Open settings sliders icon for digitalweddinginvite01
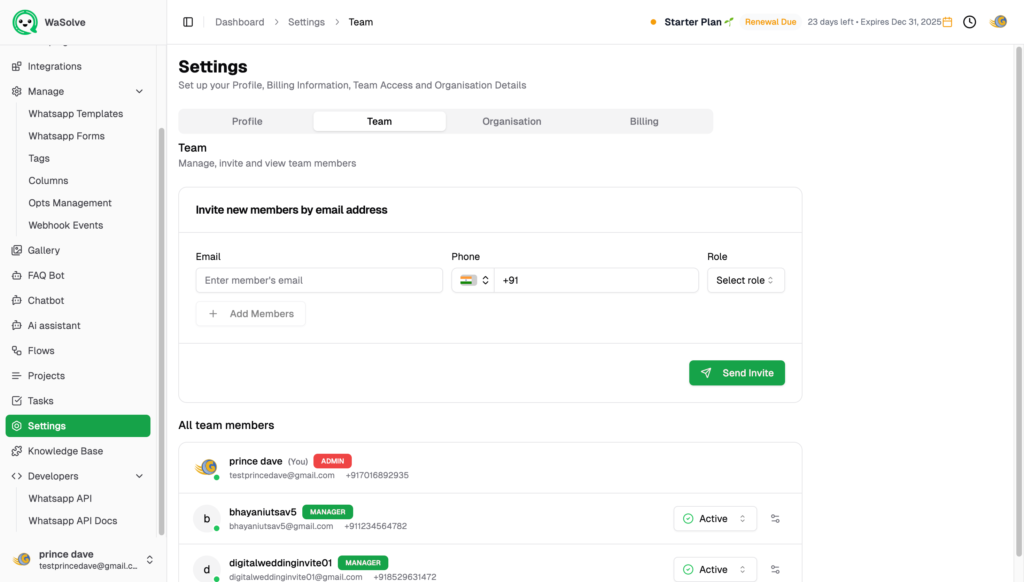 click(775, 570)
